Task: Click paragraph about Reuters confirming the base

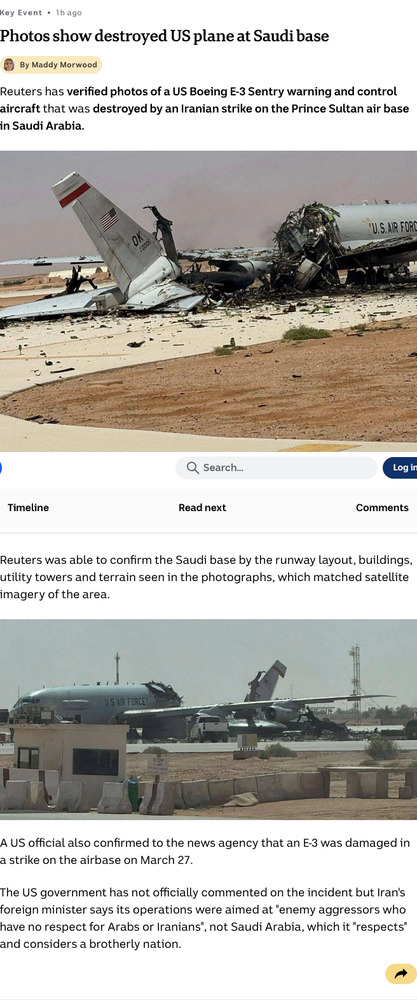Action: click(207, 578)
